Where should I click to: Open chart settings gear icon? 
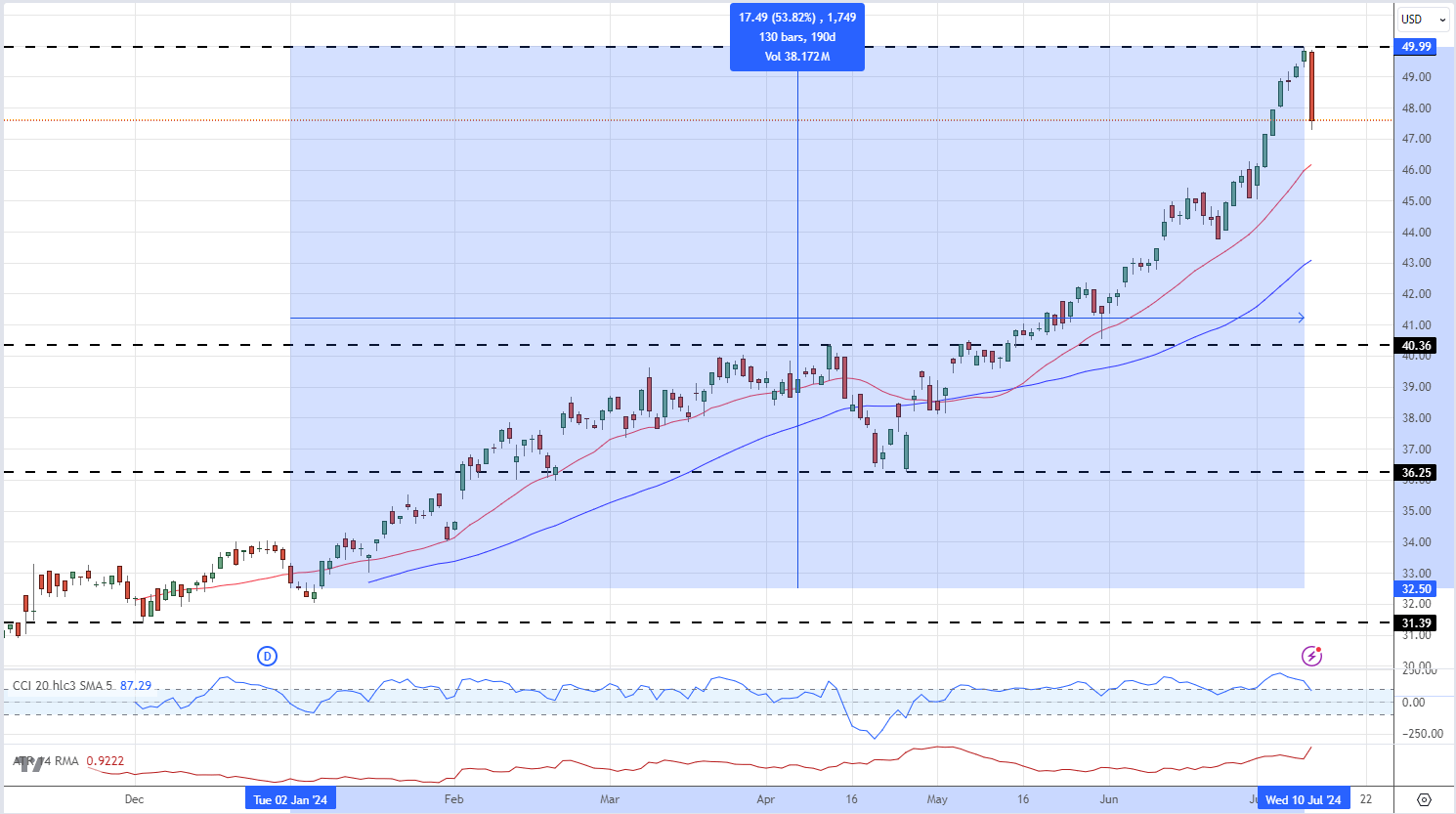tap(1424, 799)
